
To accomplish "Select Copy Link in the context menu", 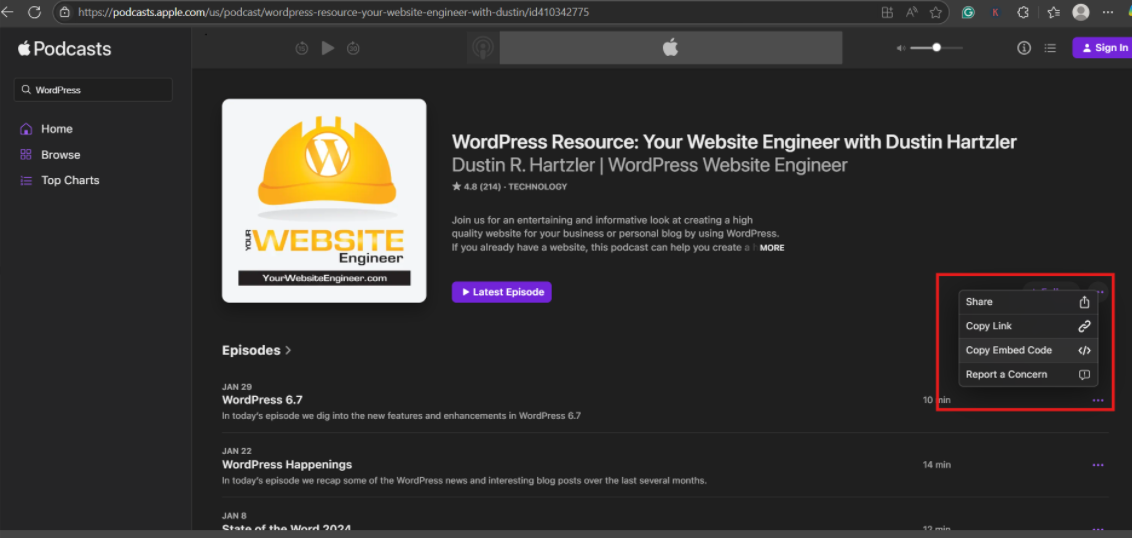I will [x=1028, y=326].
